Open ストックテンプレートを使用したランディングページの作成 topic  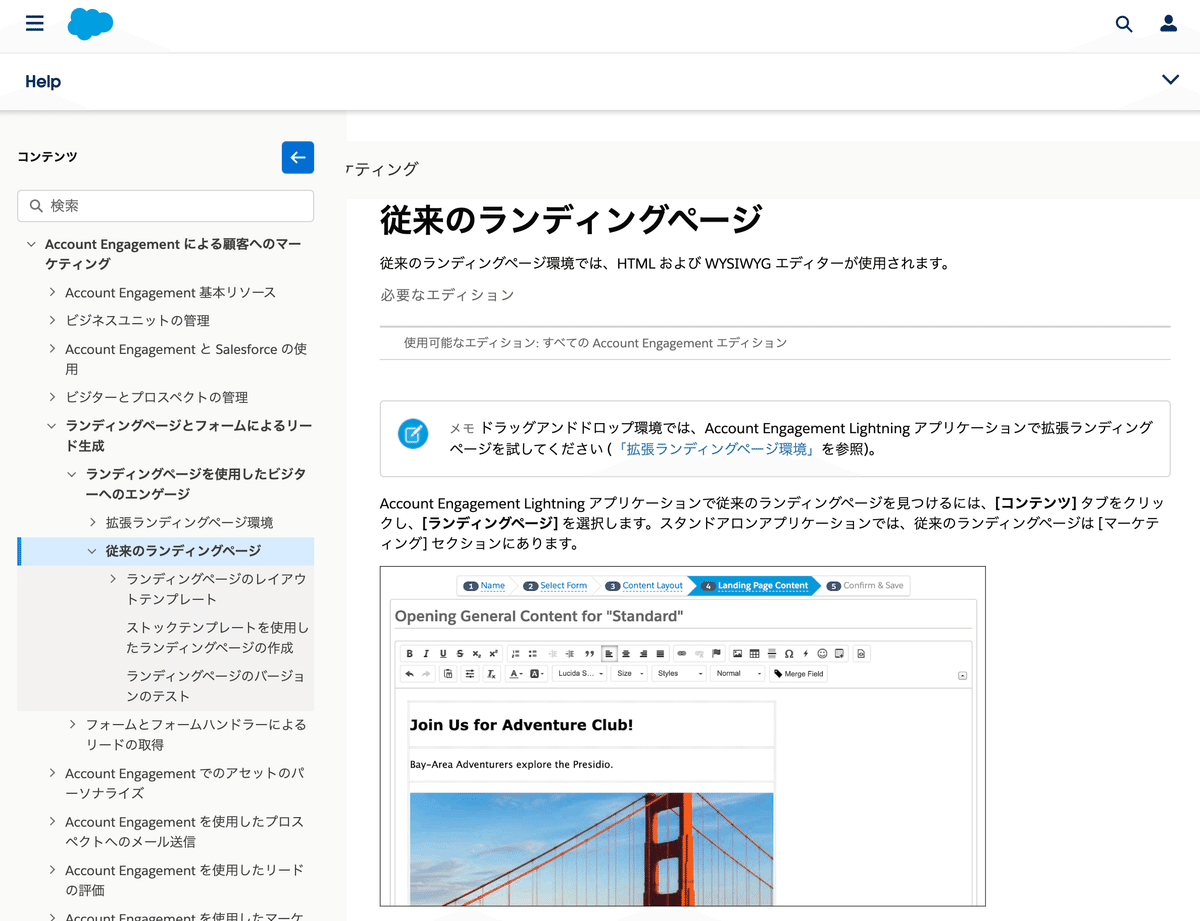click(217, 637)
